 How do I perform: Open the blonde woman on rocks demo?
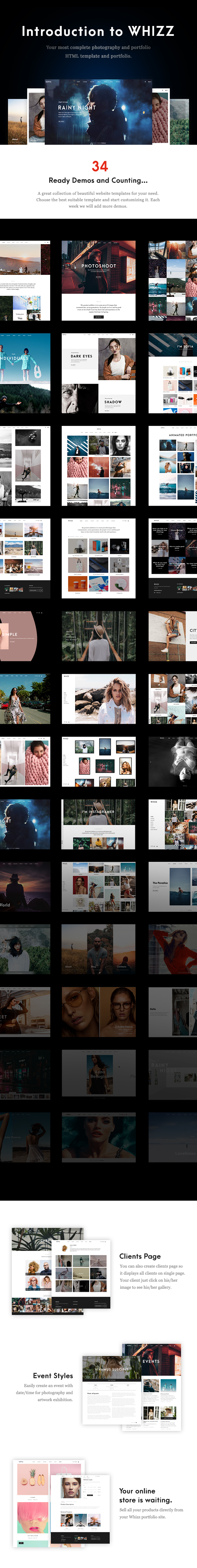tap(98, 699)
